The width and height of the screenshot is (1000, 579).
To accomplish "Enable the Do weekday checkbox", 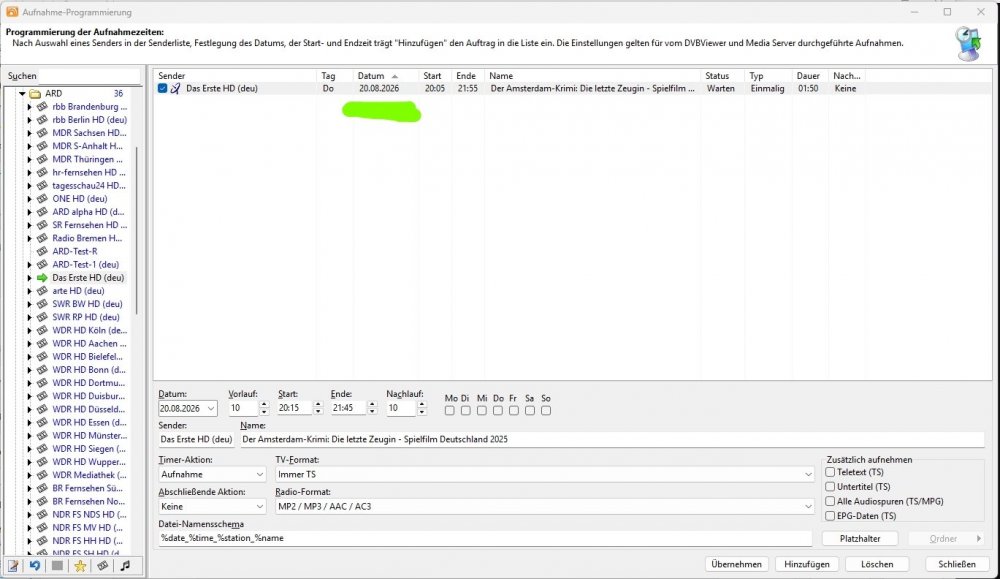I will tap(498, 411).
